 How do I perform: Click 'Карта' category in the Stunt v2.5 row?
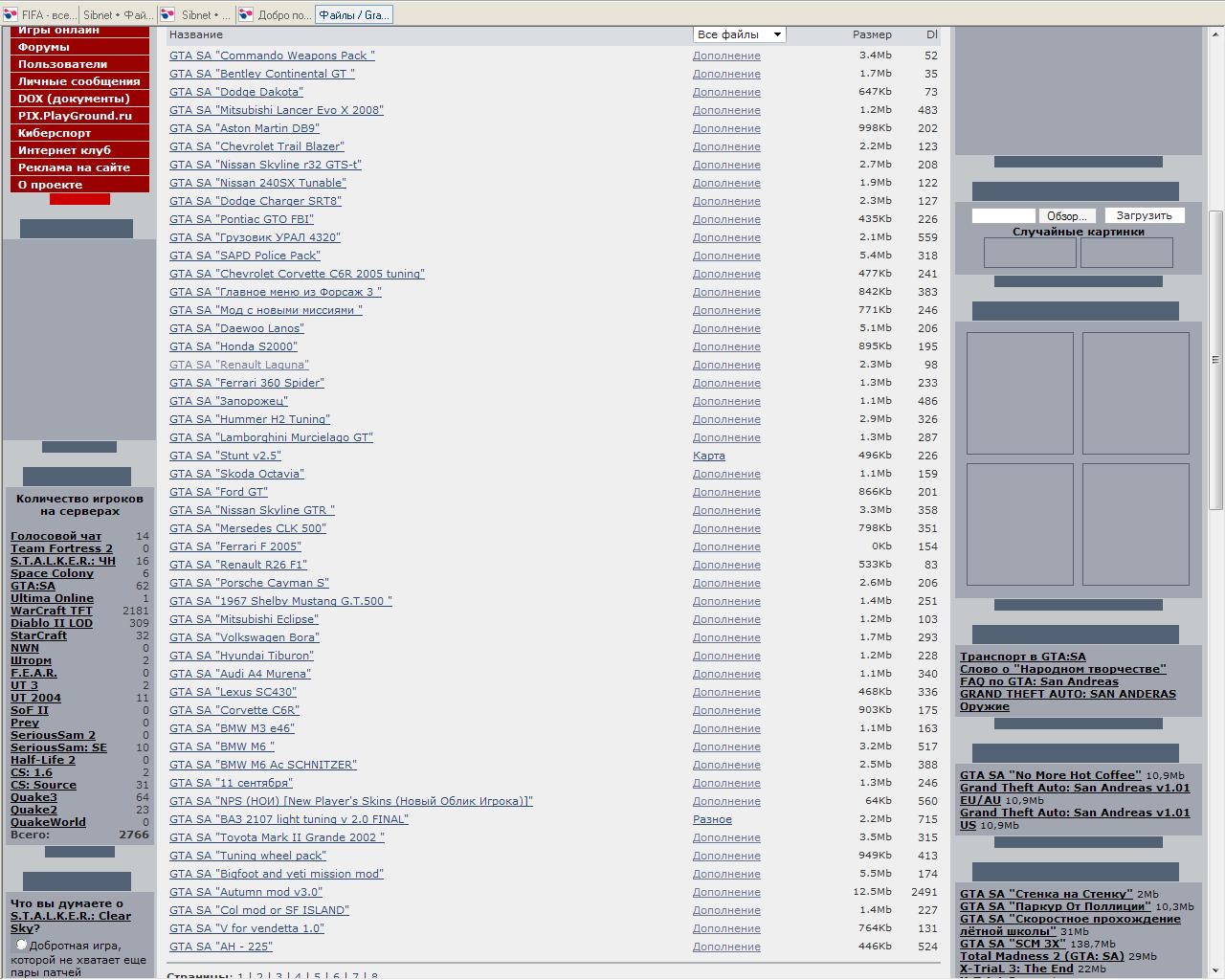tap(709, 456)
